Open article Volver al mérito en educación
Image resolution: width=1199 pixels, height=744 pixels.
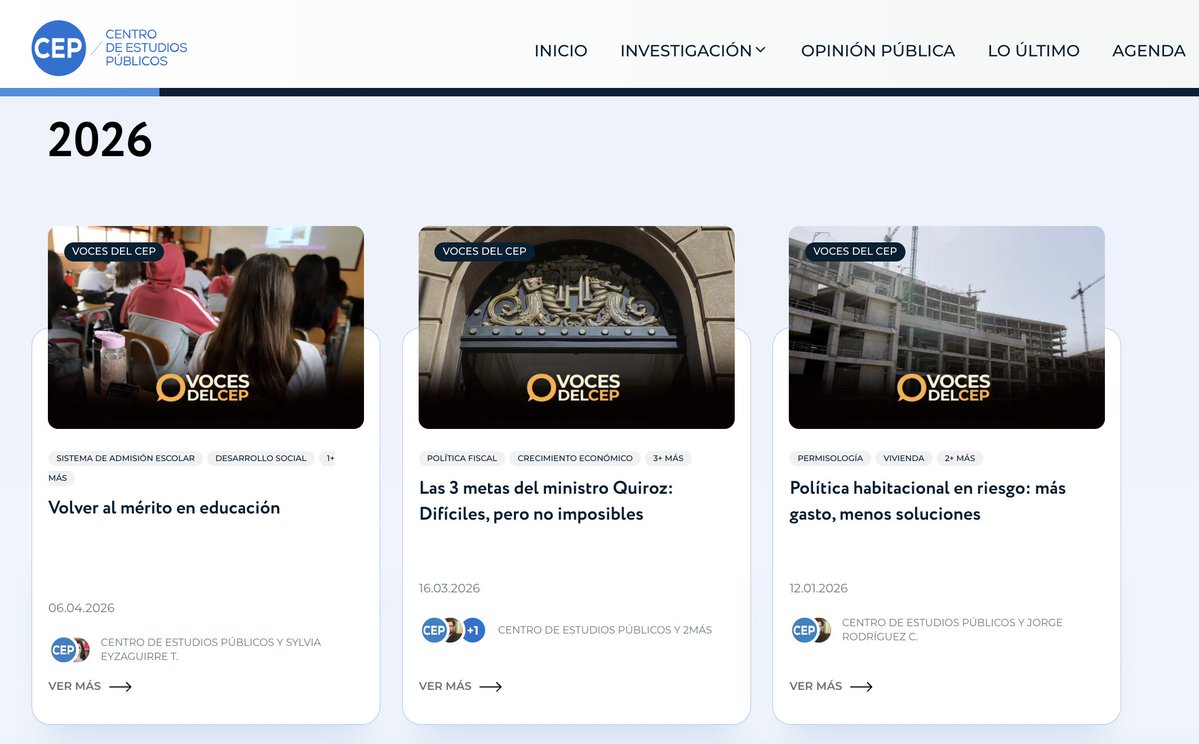pyautogui.click(x=164, y=508)
